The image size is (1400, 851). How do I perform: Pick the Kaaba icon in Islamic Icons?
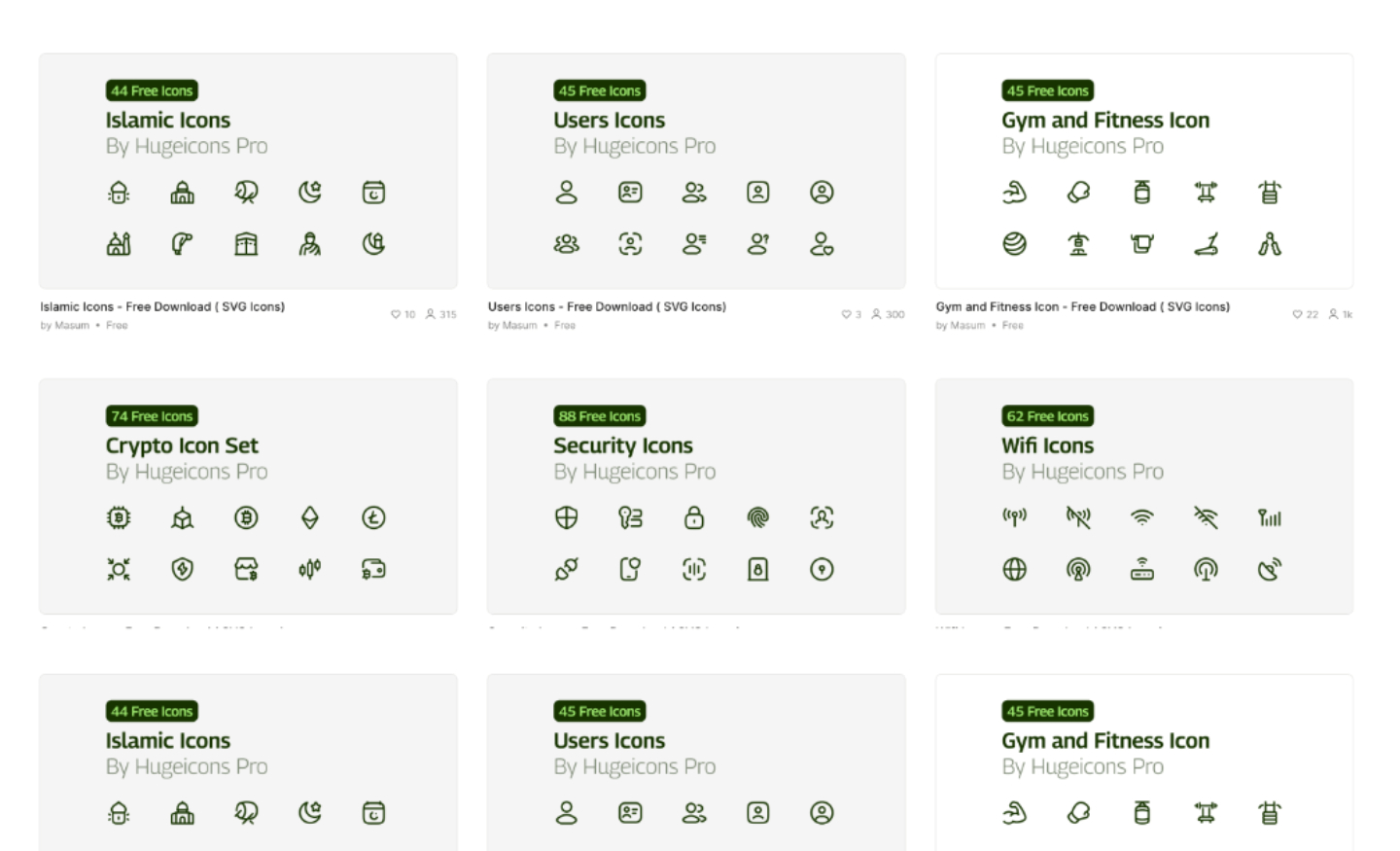point(246,244)
